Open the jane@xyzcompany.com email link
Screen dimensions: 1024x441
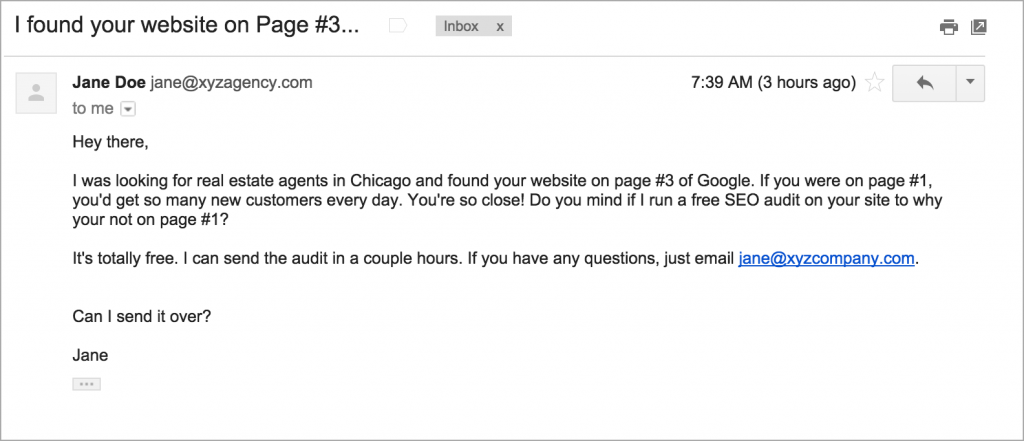tap(827, 258)
